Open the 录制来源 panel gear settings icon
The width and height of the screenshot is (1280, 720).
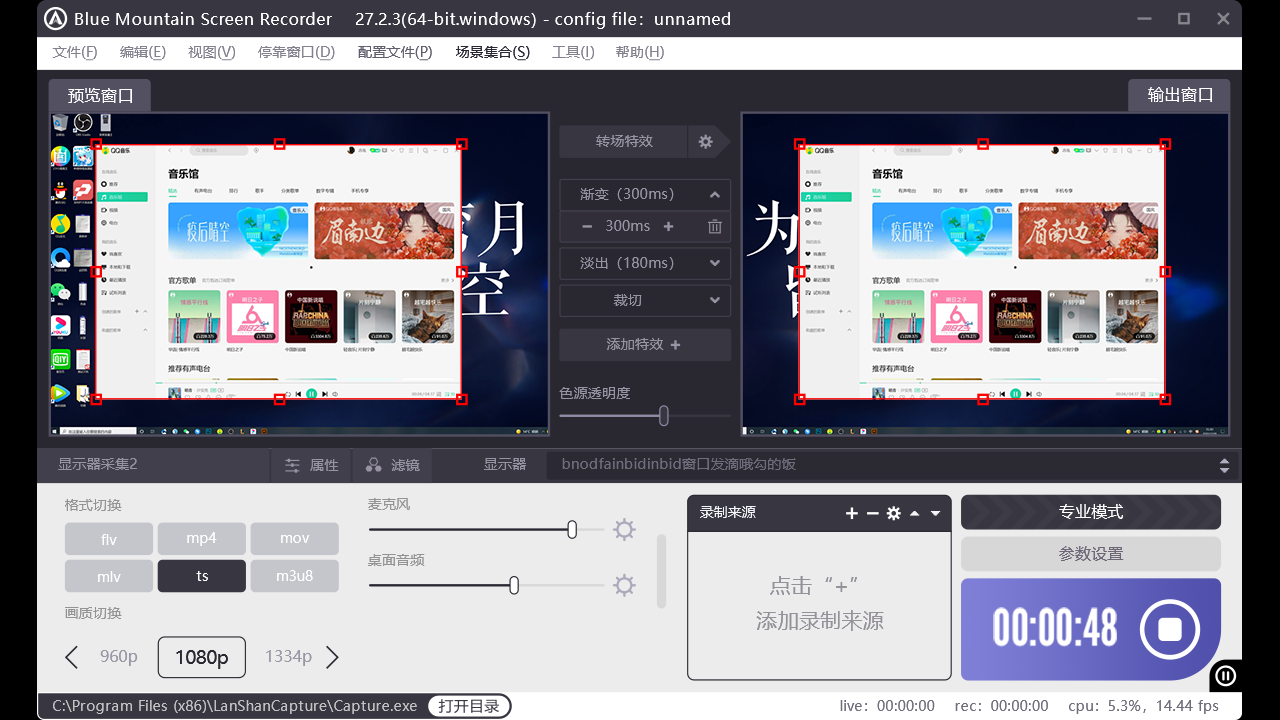(893, 512)
